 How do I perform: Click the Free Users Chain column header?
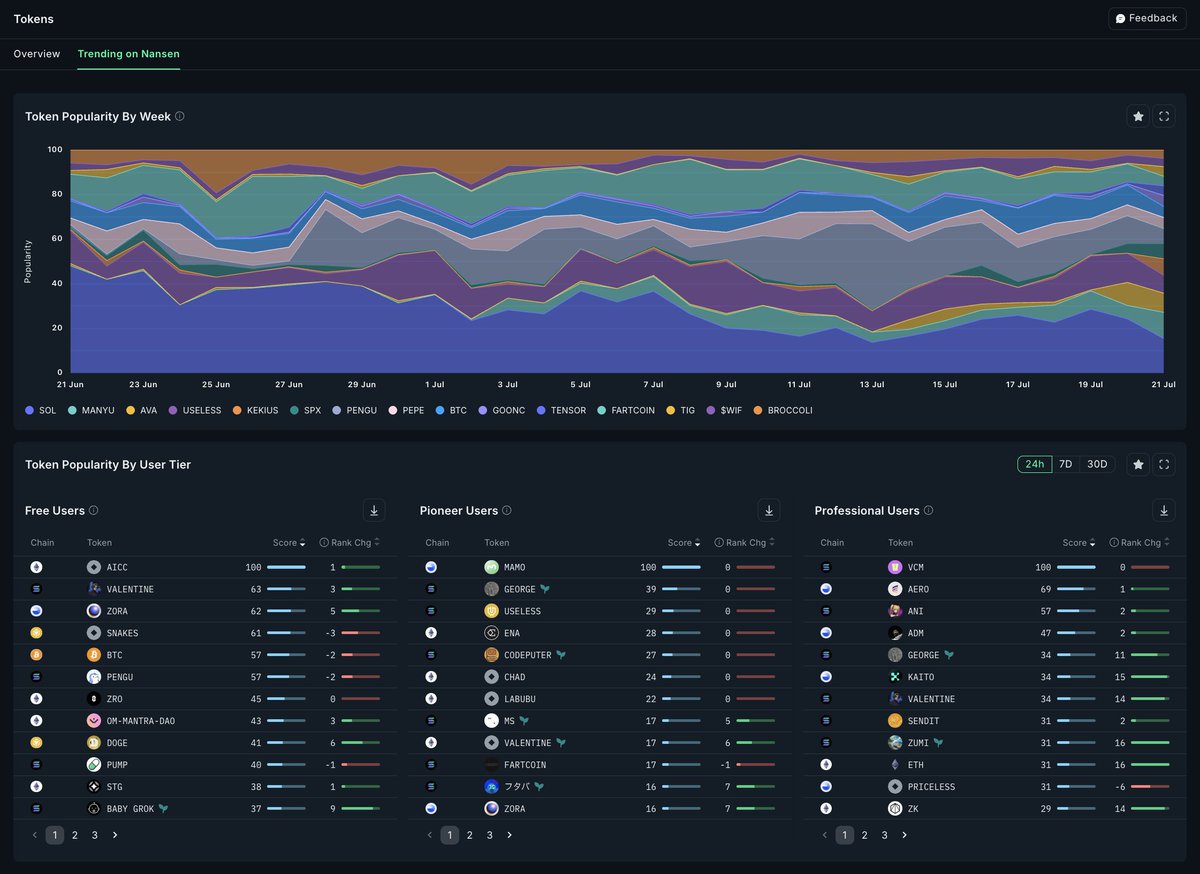coord(43,543)
